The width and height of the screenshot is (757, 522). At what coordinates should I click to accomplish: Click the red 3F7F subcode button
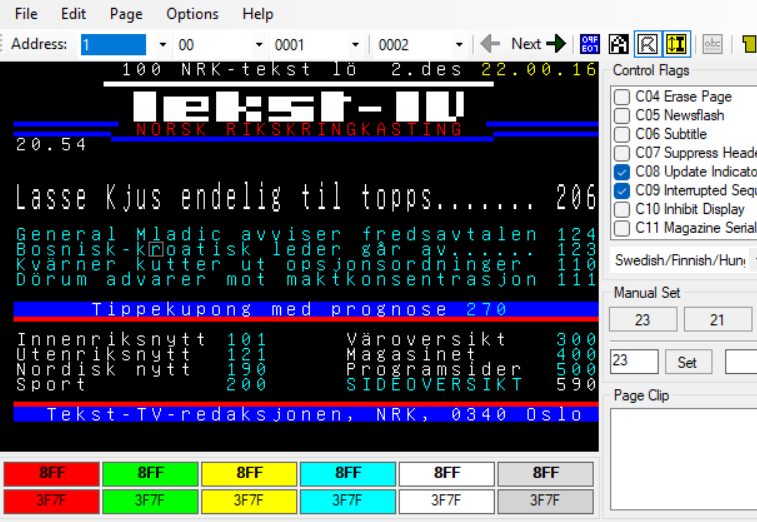point(52,501)
